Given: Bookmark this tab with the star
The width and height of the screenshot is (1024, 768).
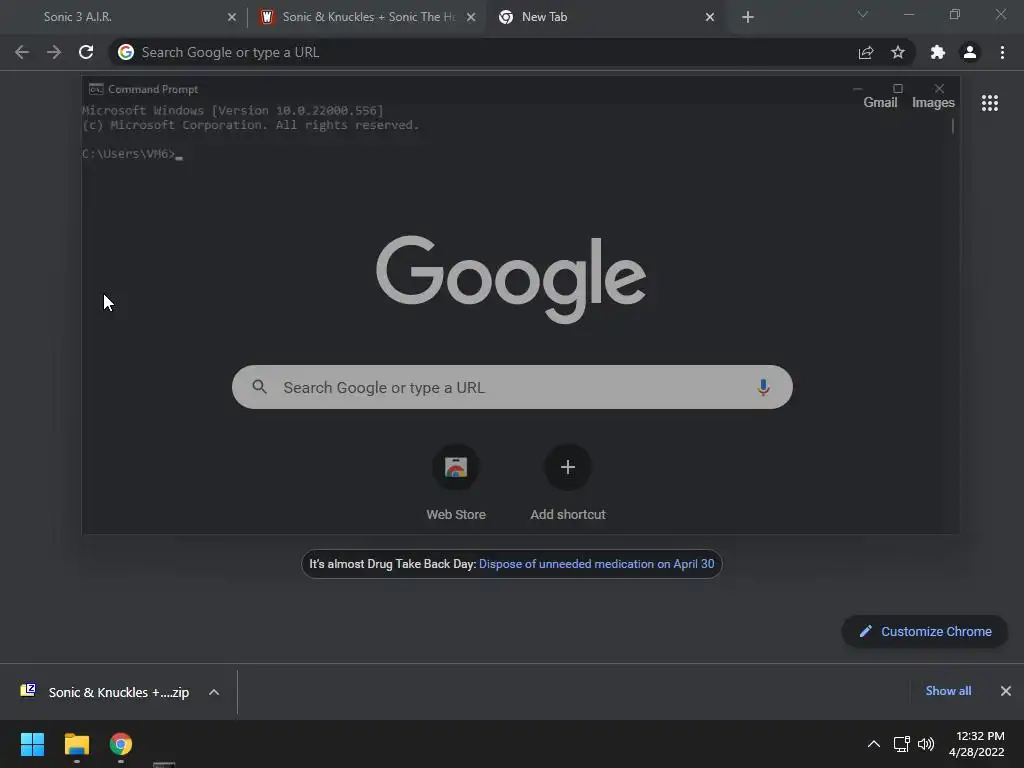Looking at the screenshot, I should (898, 52).
